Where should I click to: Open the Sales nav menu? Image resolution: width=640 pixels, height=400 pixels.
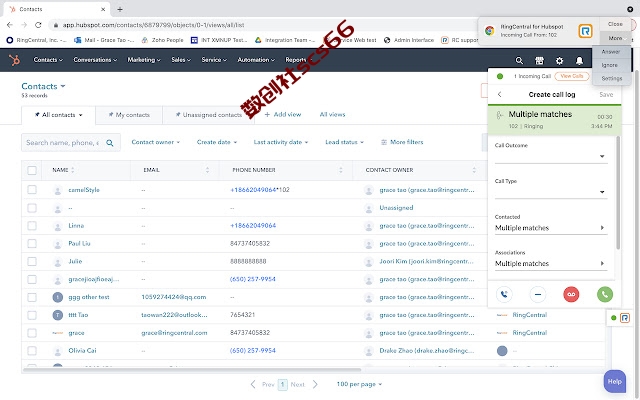click(x=181, y=60)
